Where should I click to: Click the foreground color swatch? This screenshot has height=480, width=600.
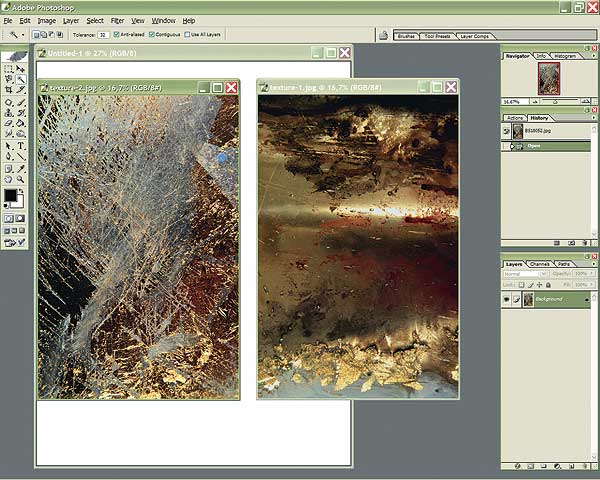tap(11, 195)
